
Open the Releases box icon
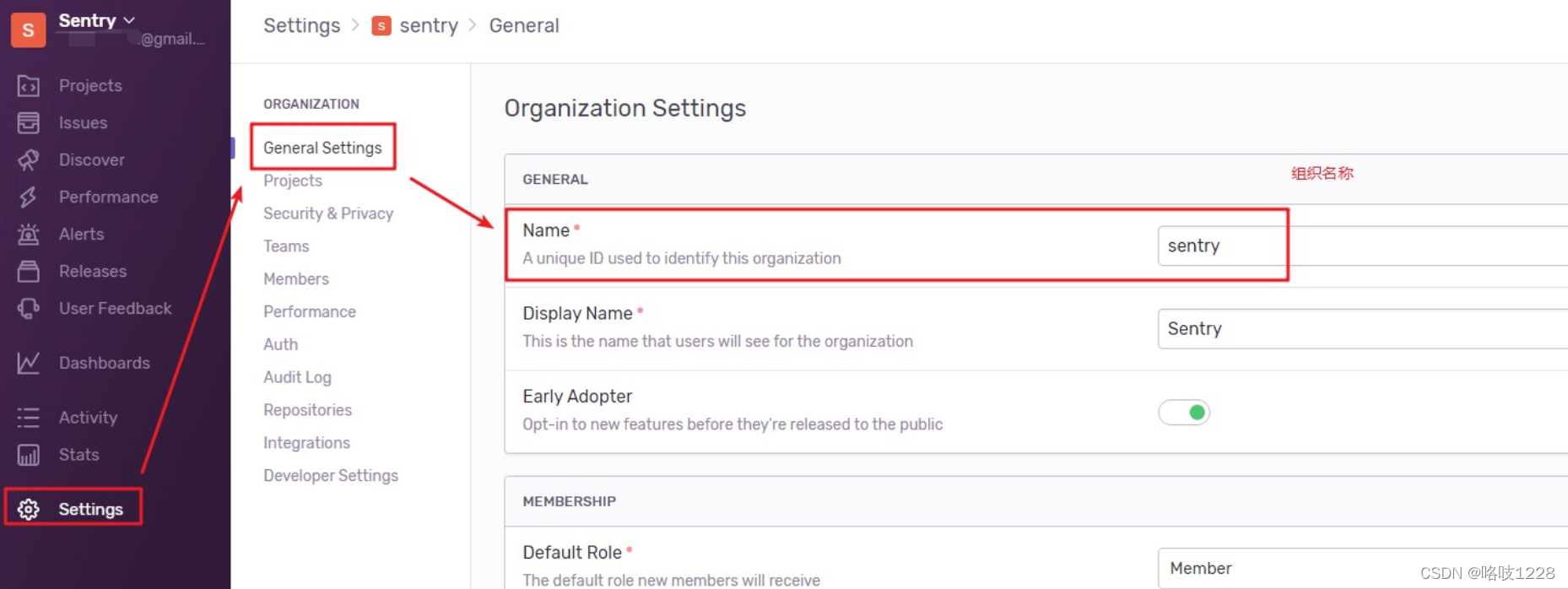pos(29,271)
